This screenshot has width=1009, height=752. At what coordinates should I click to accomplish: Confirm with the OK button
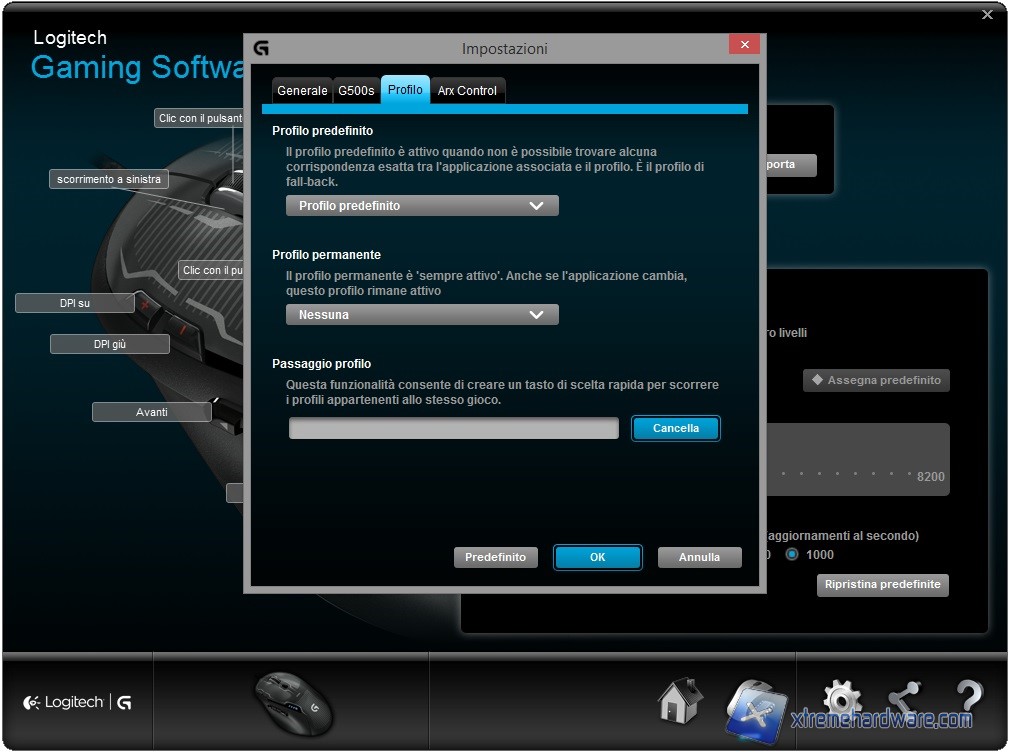[597, 558]
